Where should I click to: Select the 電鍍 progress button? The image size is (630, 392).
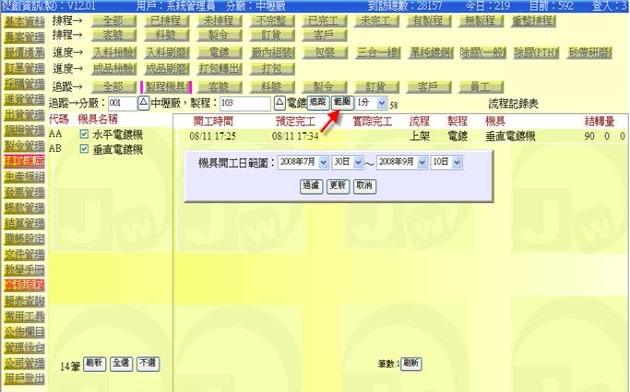tap(219, 52)
